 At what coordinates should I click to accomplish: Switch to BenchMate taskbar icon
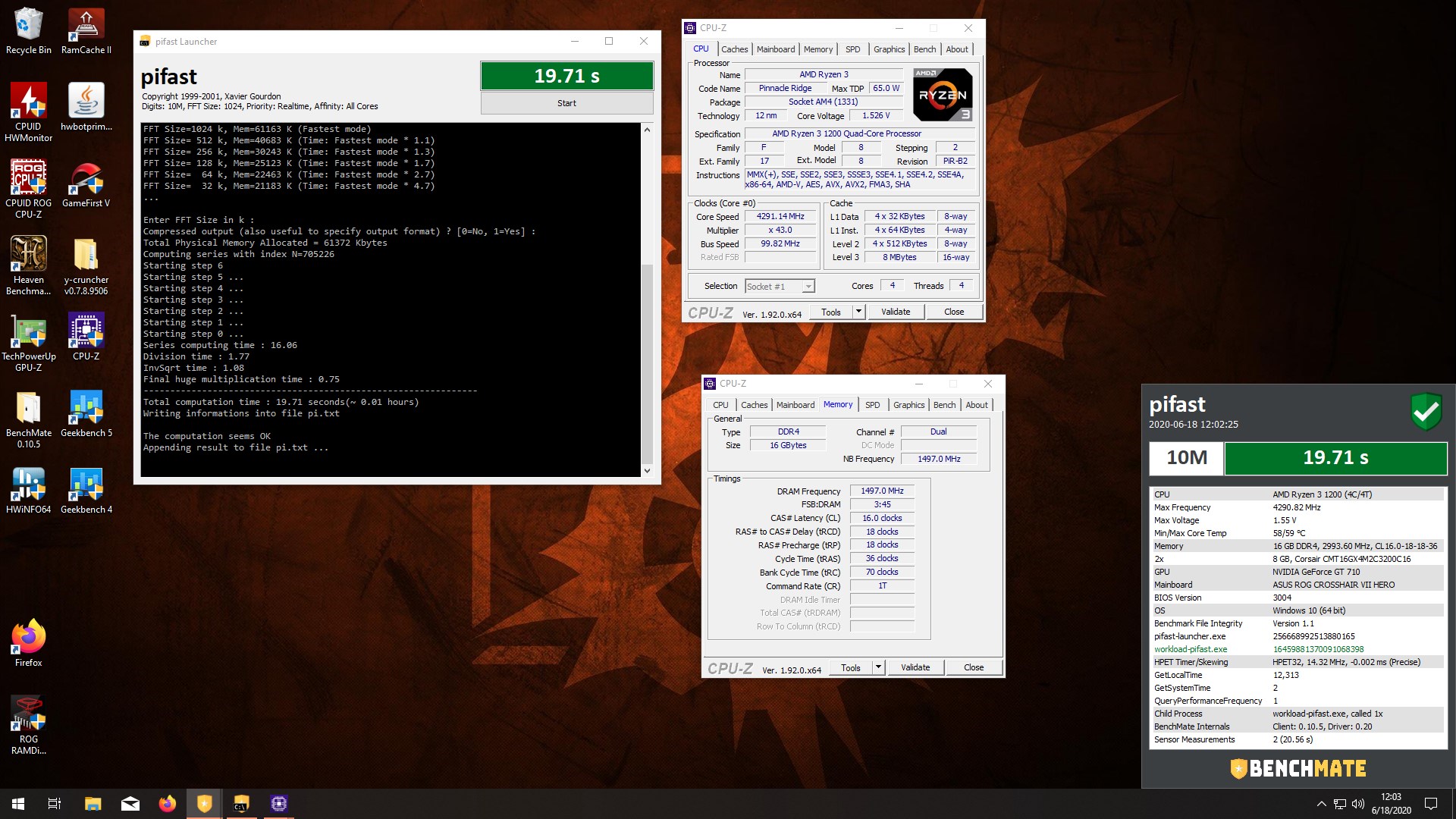tap(204, 804)
